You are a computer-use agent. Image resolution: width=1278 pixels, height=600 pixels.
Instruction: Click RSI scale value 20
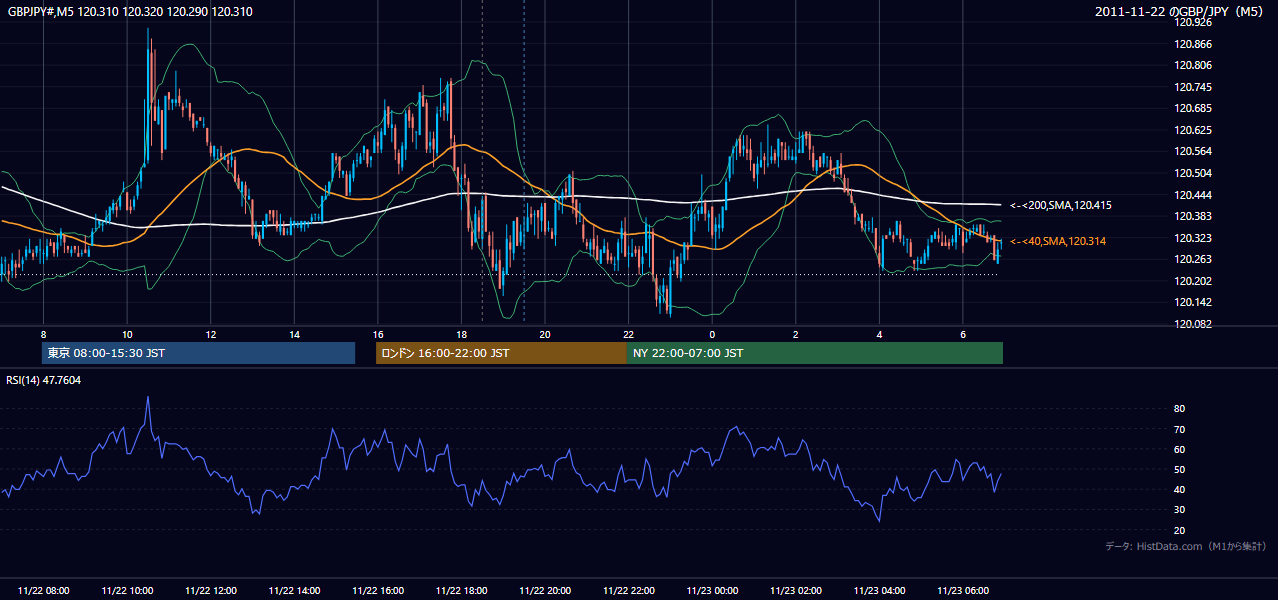pos(1180,530)
